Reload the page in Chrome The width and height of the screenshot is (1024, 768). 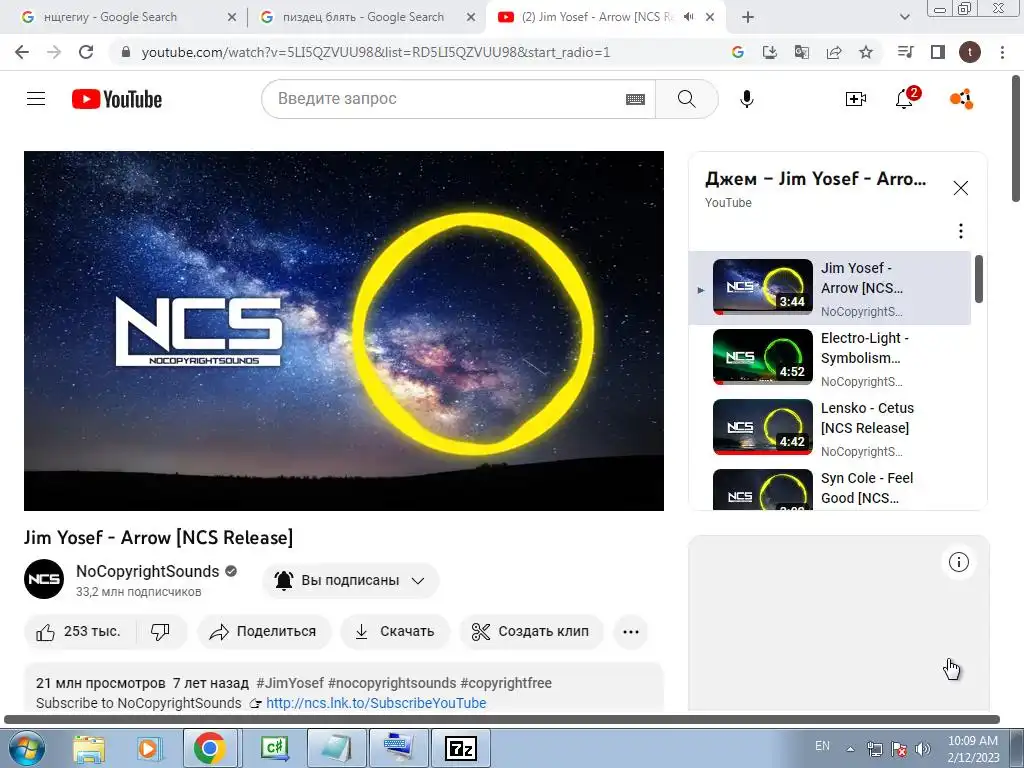tap(86, 52)
